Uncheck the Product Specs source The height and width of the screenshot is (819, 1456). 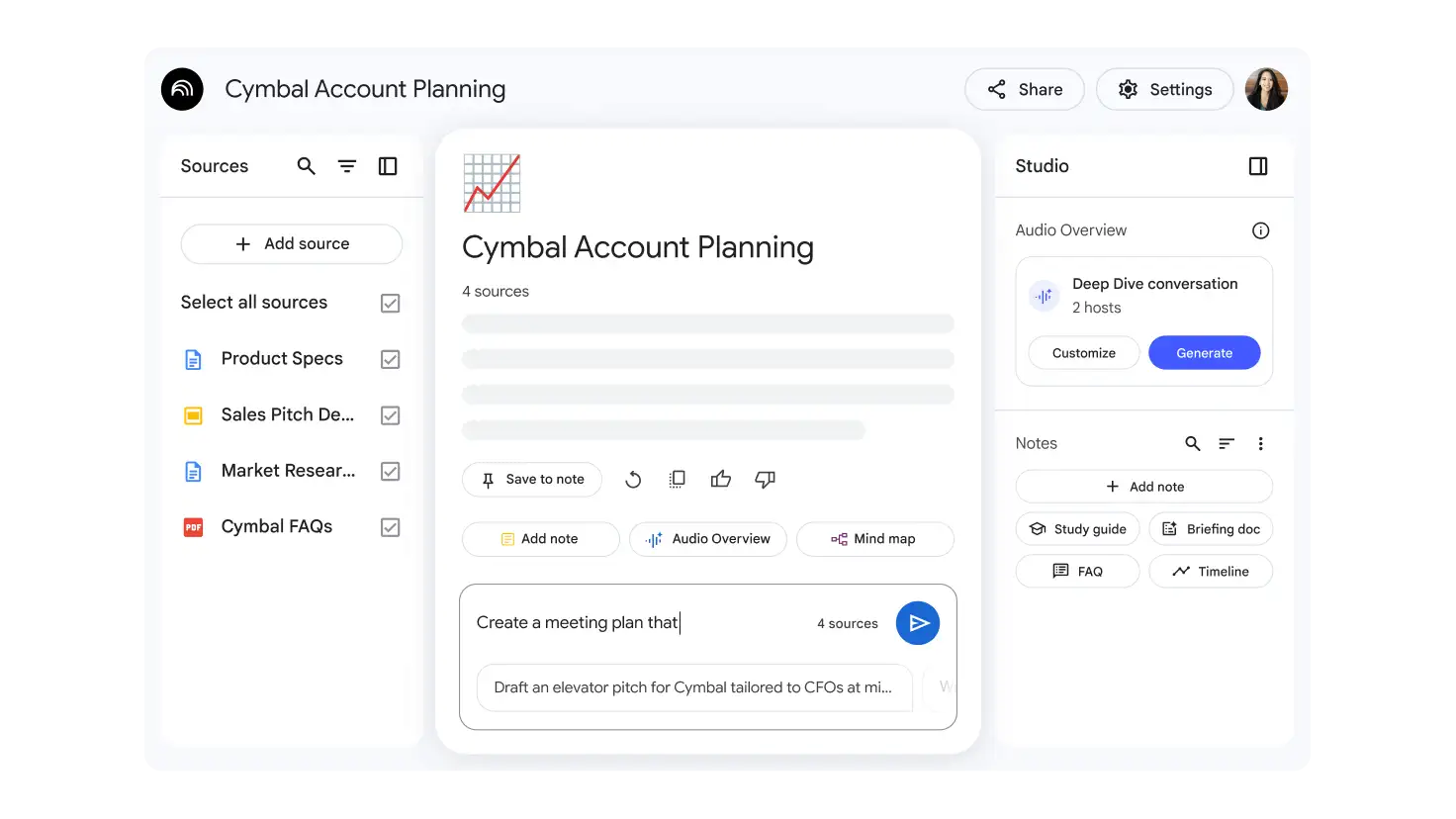tap(391, 359)
